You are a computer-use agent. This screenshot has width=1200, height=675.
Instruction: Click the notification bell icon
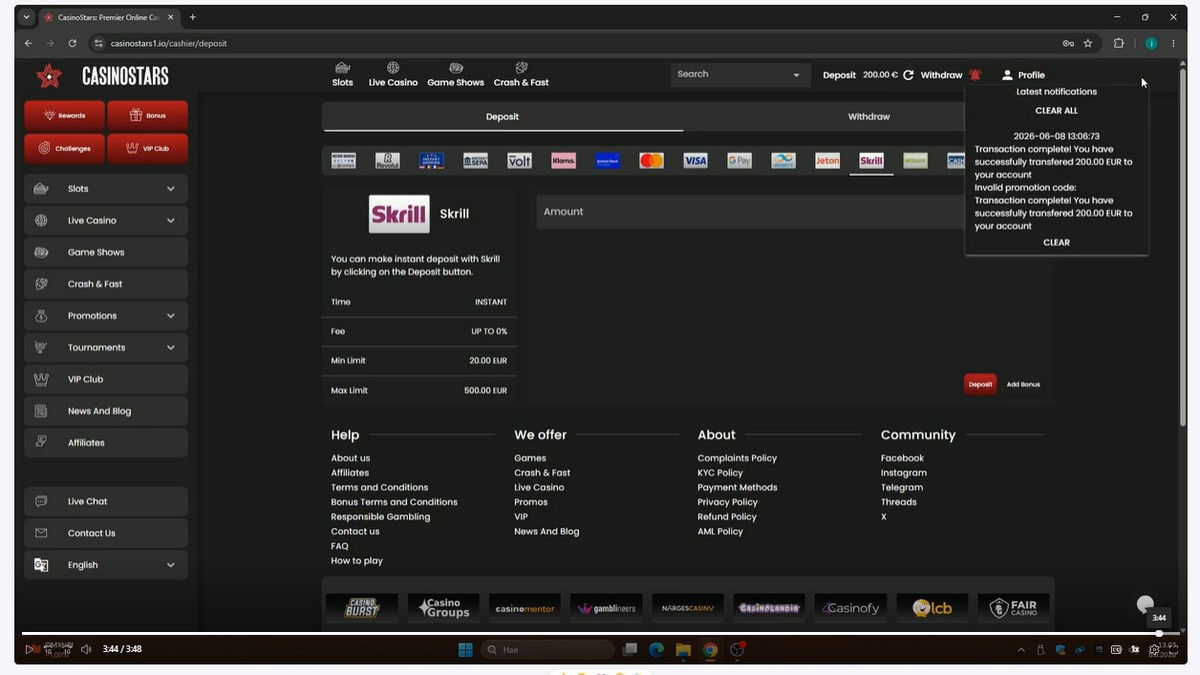975,75
